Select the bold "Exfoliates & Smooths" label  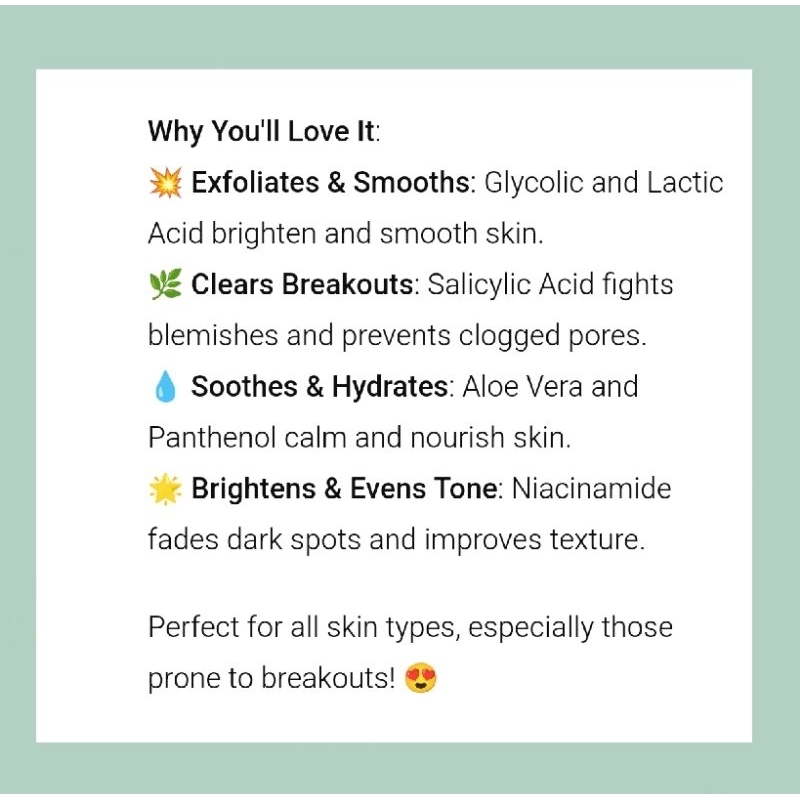[330, 183]
